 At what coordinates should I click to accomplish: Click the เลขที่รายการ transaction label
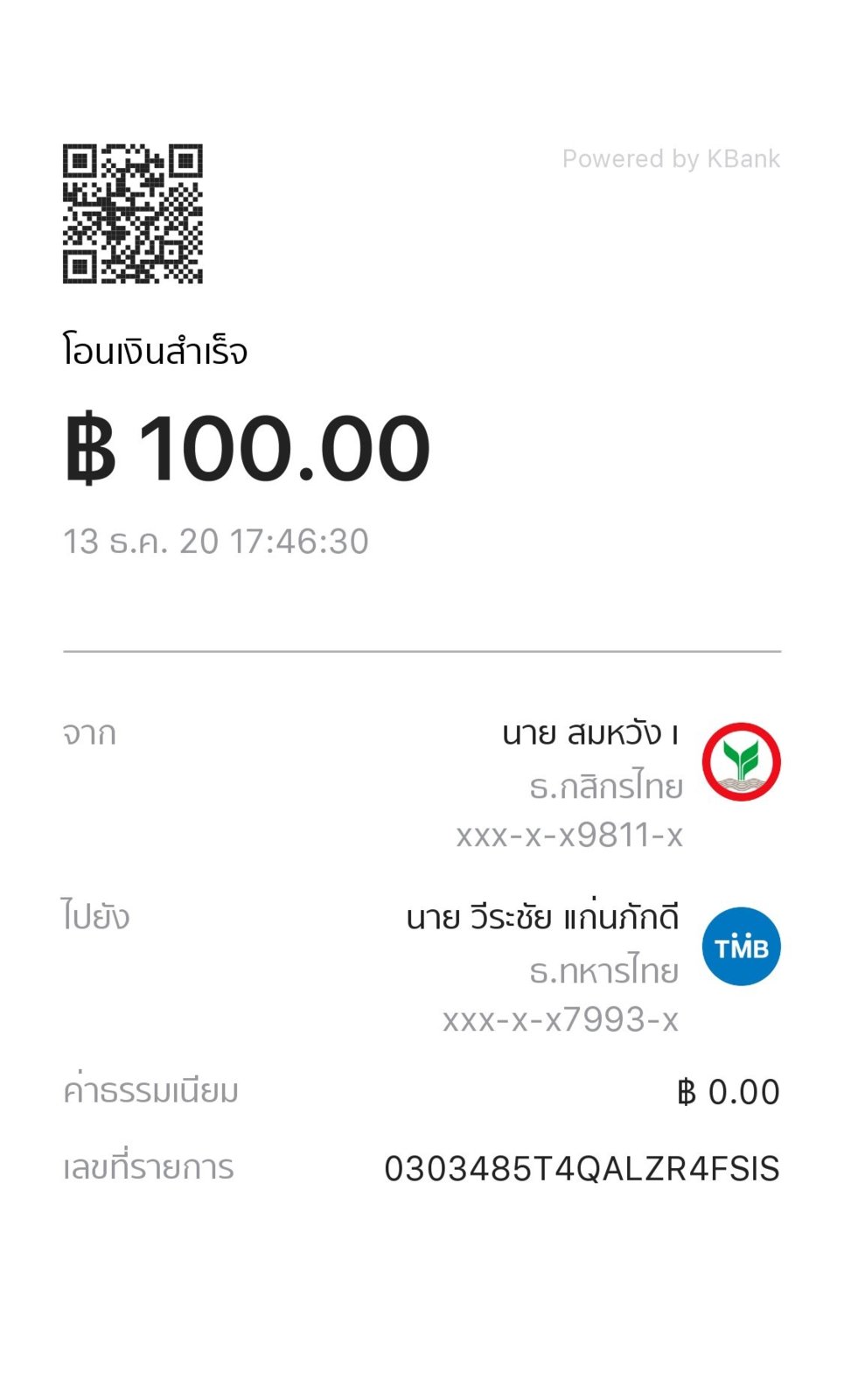click(149, 1168)
